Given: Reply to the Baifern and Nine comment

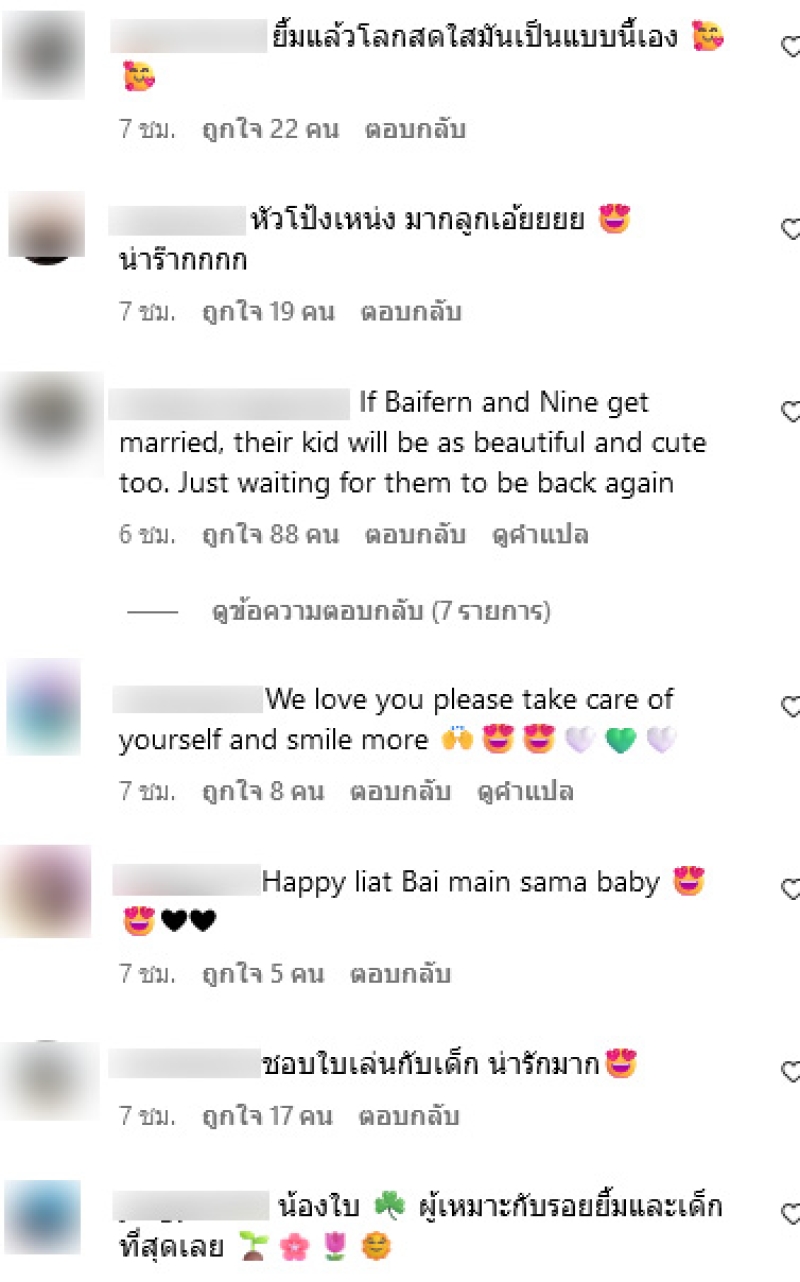Looking at the screenshot, I should point(415,534).
